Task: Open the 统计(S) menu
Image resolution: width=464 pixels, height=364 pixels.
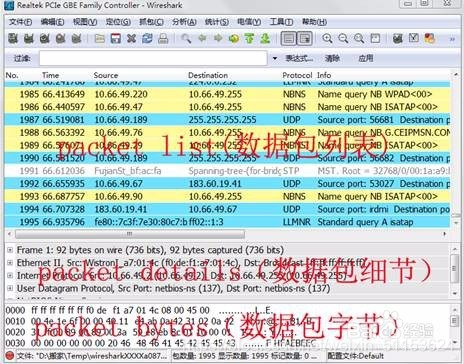Action: [217, 22]
